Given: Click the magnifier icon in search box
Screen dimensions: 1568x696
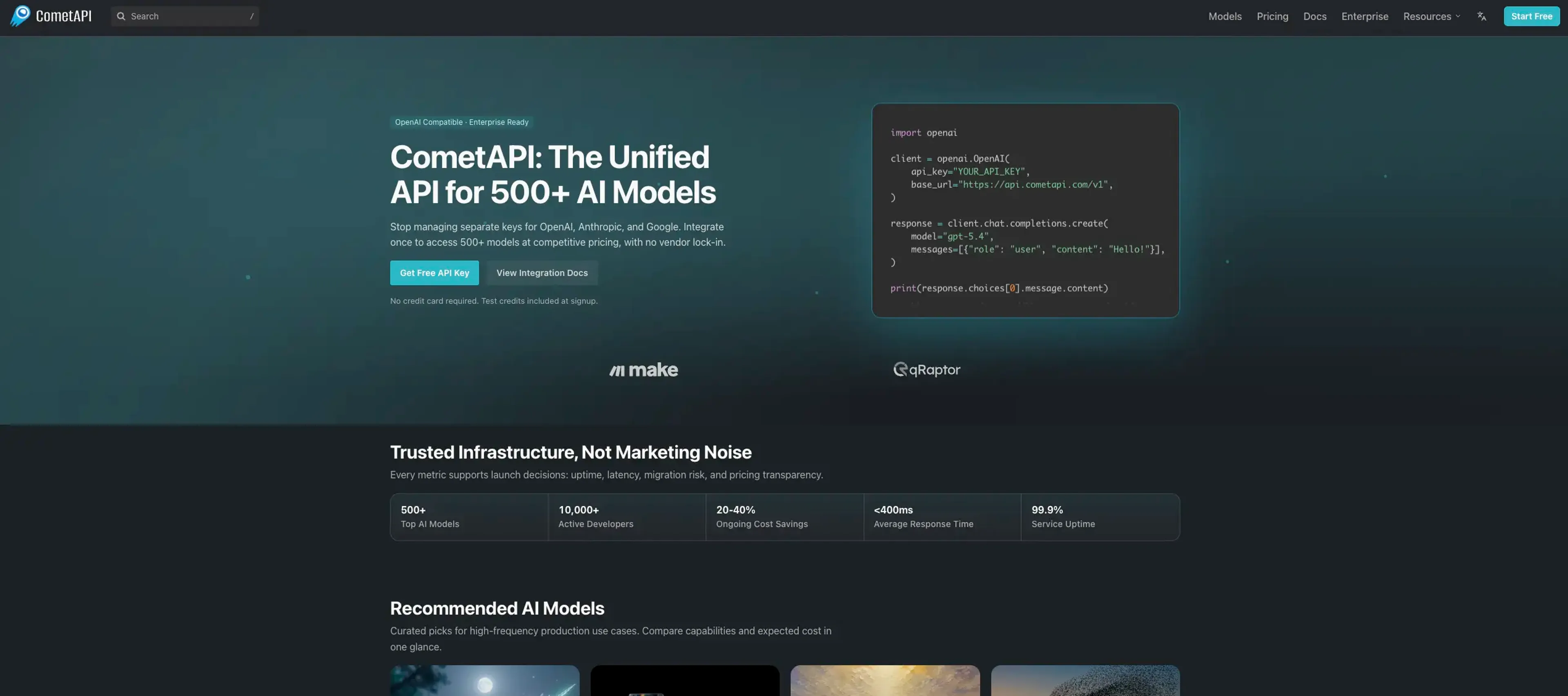Looking at the screenshot, I should [121, 16].
